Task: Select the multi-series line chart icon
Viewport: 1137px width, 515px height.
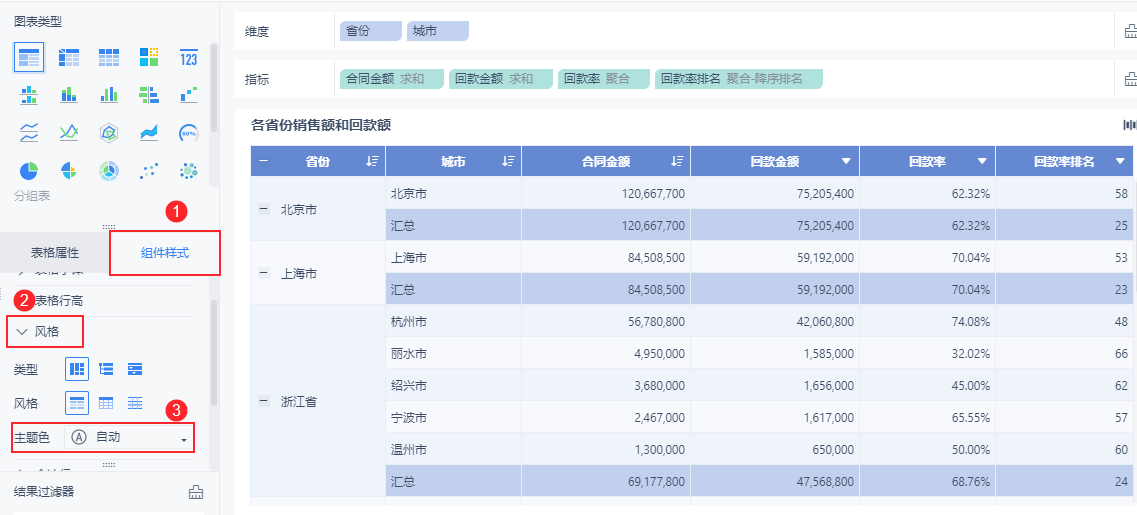Action: pyautogui.click(x=69, y=133)
